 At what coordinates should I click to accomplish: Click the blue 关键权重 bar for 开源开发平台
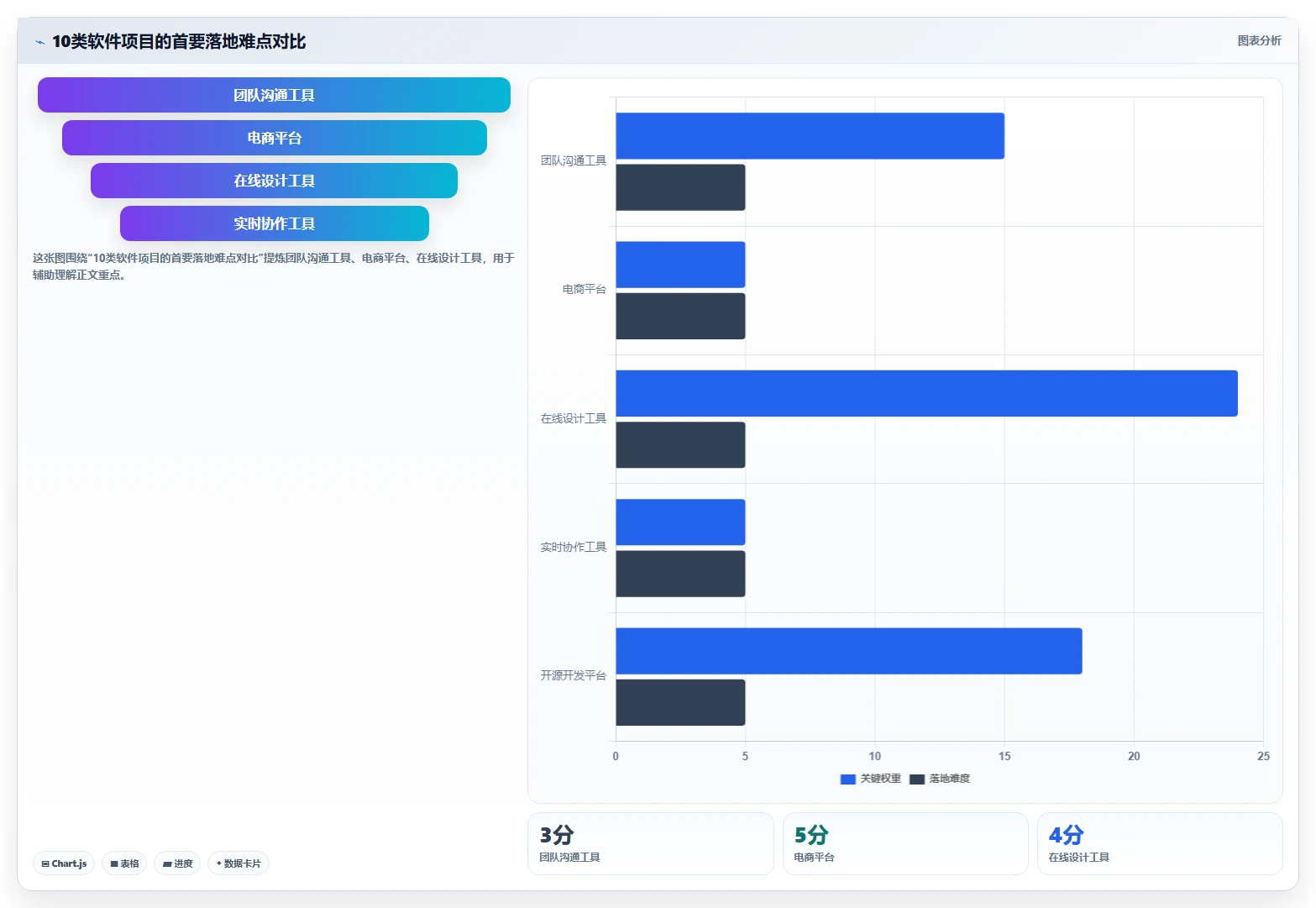(849, 651)
